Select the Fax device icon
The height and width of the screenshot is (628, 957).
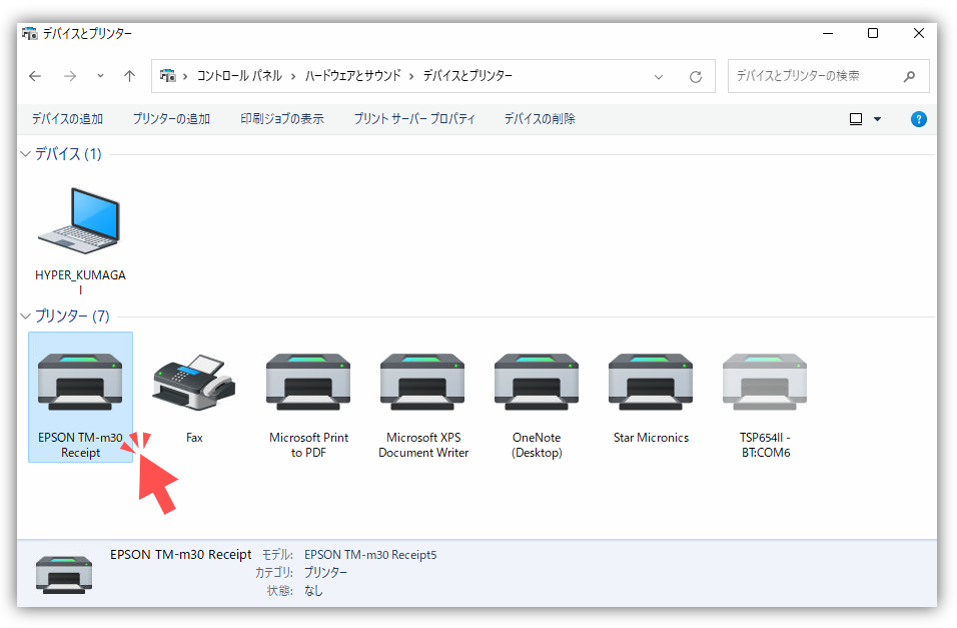pos(194,382)
